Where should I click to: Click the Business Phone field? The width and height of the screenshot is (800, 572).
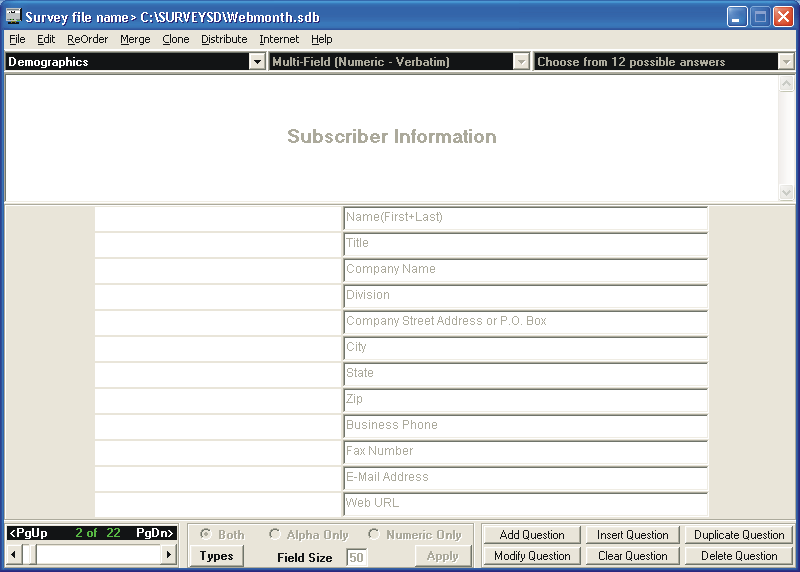tap(526, 427)
